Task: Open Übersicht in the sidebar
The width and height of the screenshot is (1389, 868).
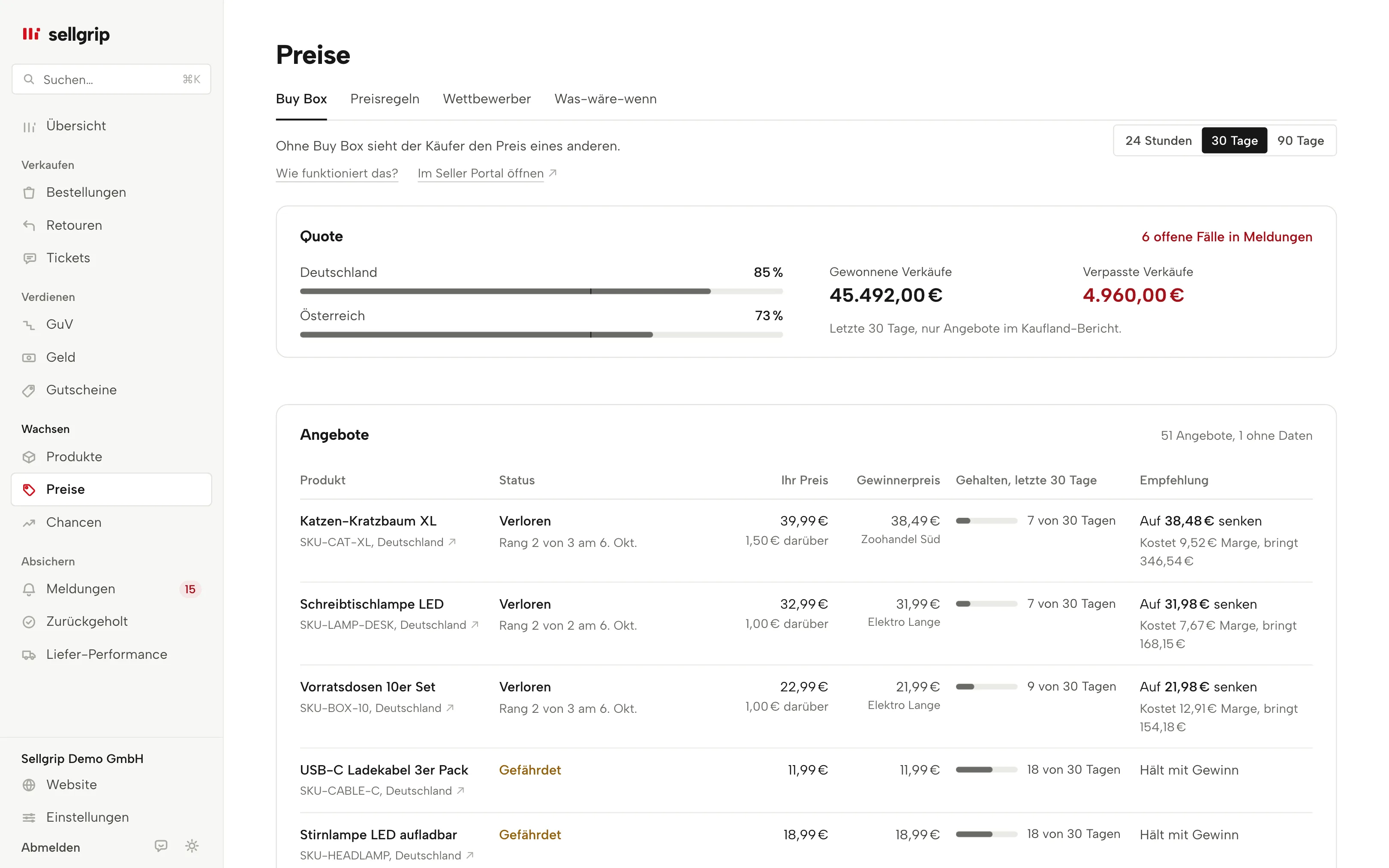Action: pyautogui.click(x=111, y=126)
